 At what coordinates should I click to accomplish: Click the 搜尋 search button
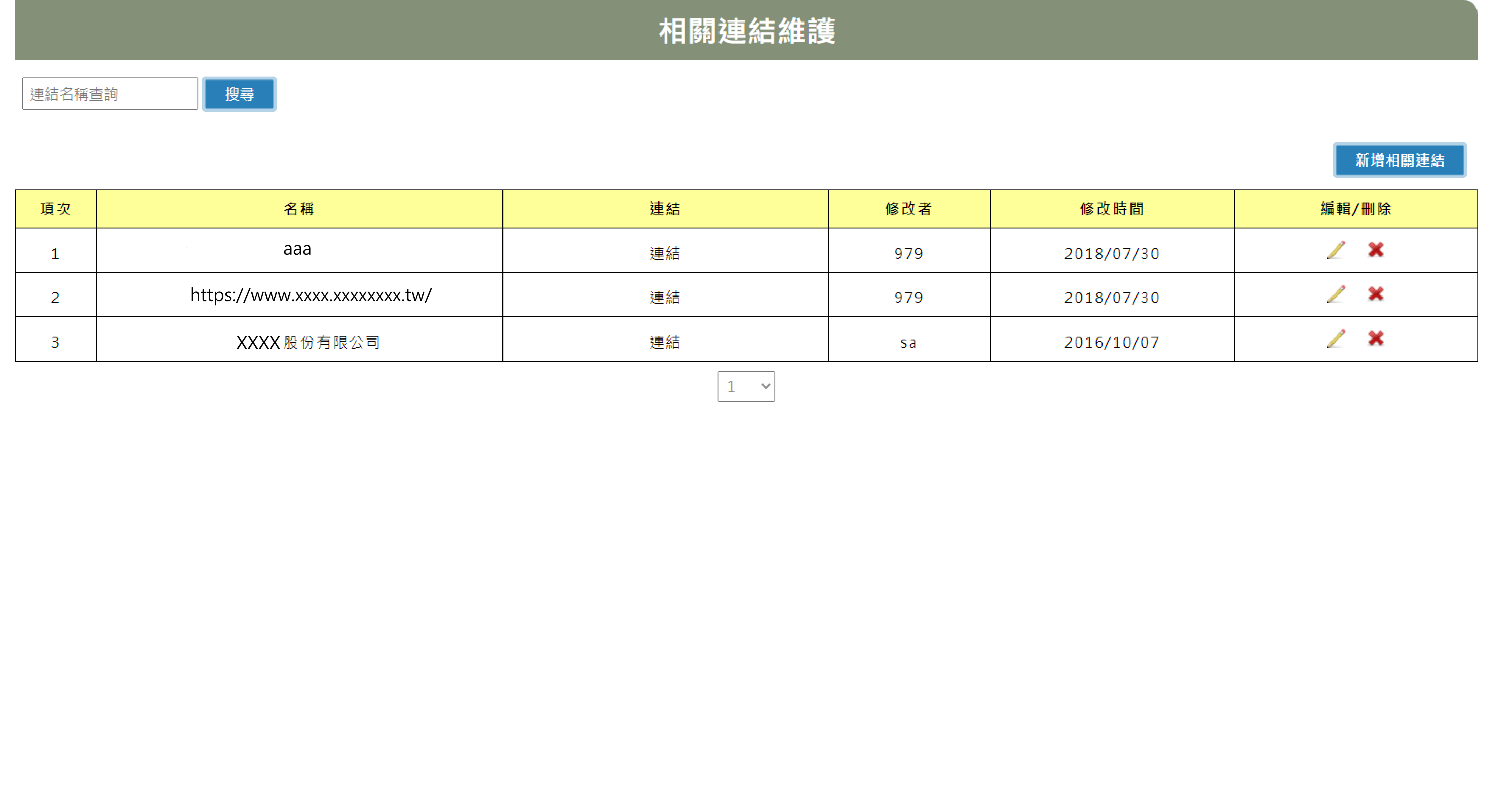click(239, 94)
